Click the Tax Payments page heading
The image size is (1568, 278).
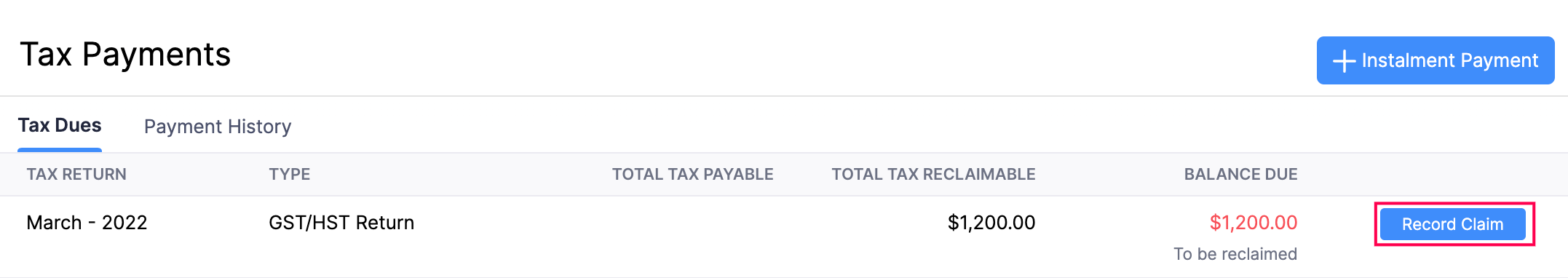coord(125,55)
